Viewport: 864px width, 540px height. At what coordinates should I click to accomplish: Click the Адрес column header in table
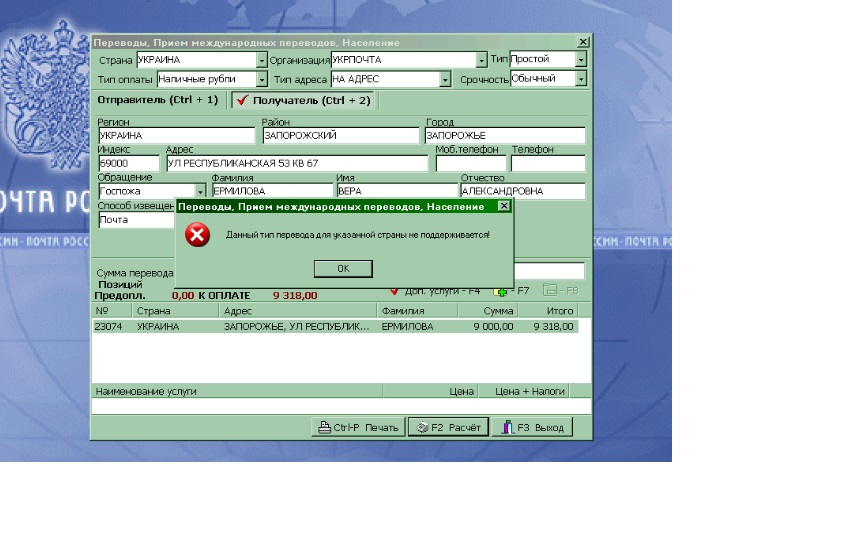point(298,311)
